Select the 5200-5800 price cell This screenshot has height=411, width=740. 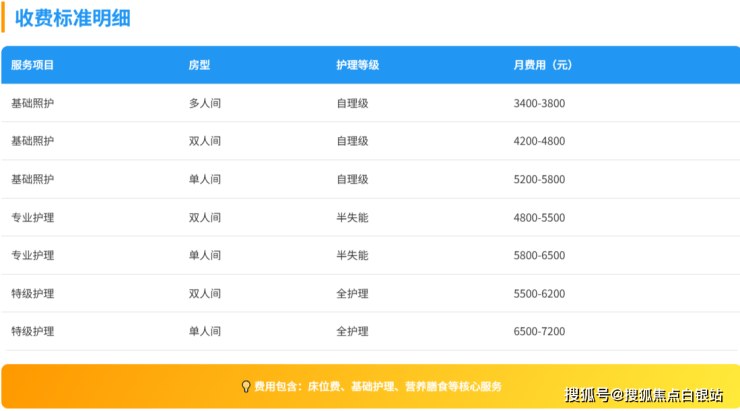coord(539,179)
